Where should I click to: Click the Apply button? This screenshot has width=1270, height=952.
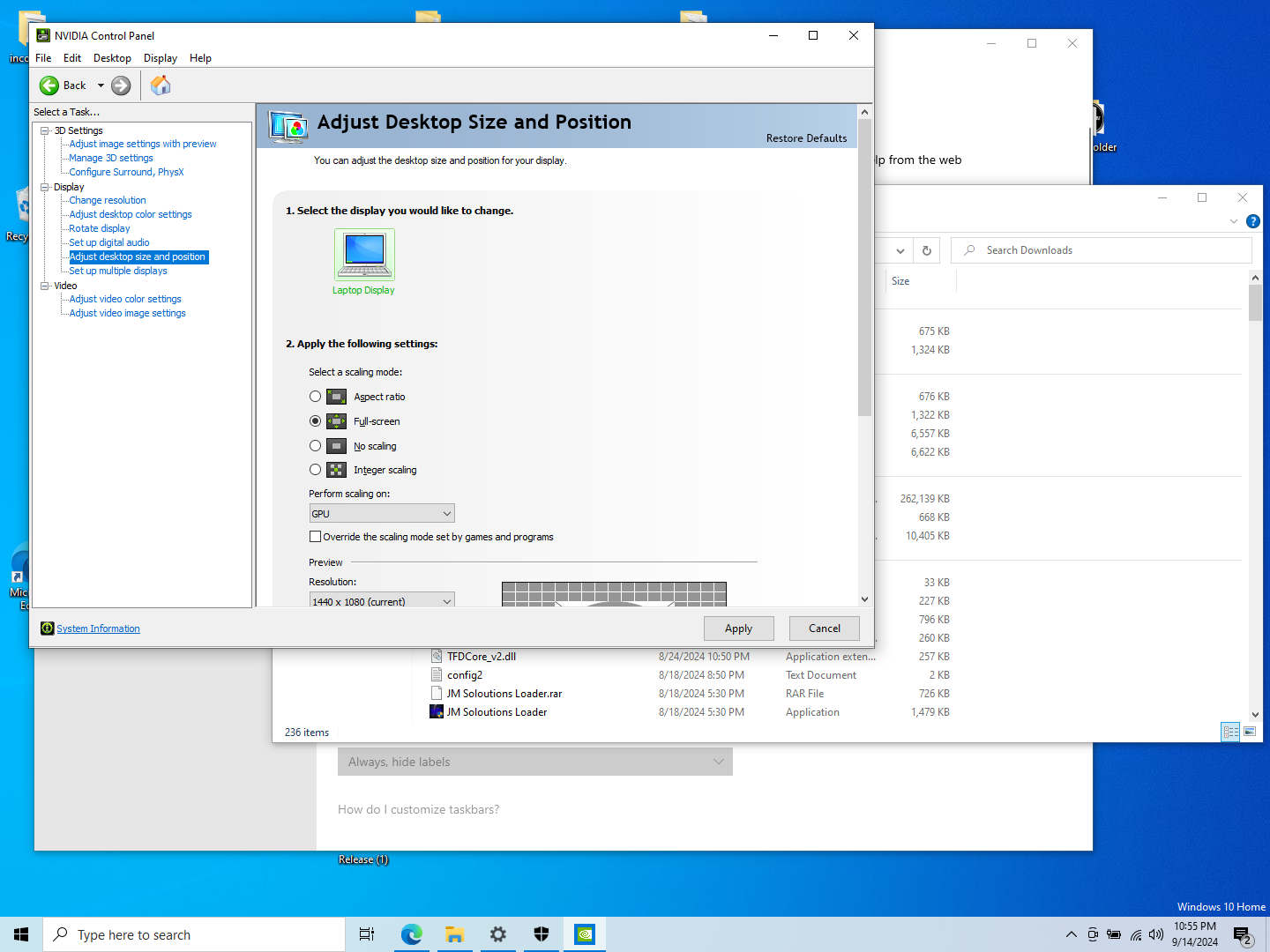pos(739,628)
